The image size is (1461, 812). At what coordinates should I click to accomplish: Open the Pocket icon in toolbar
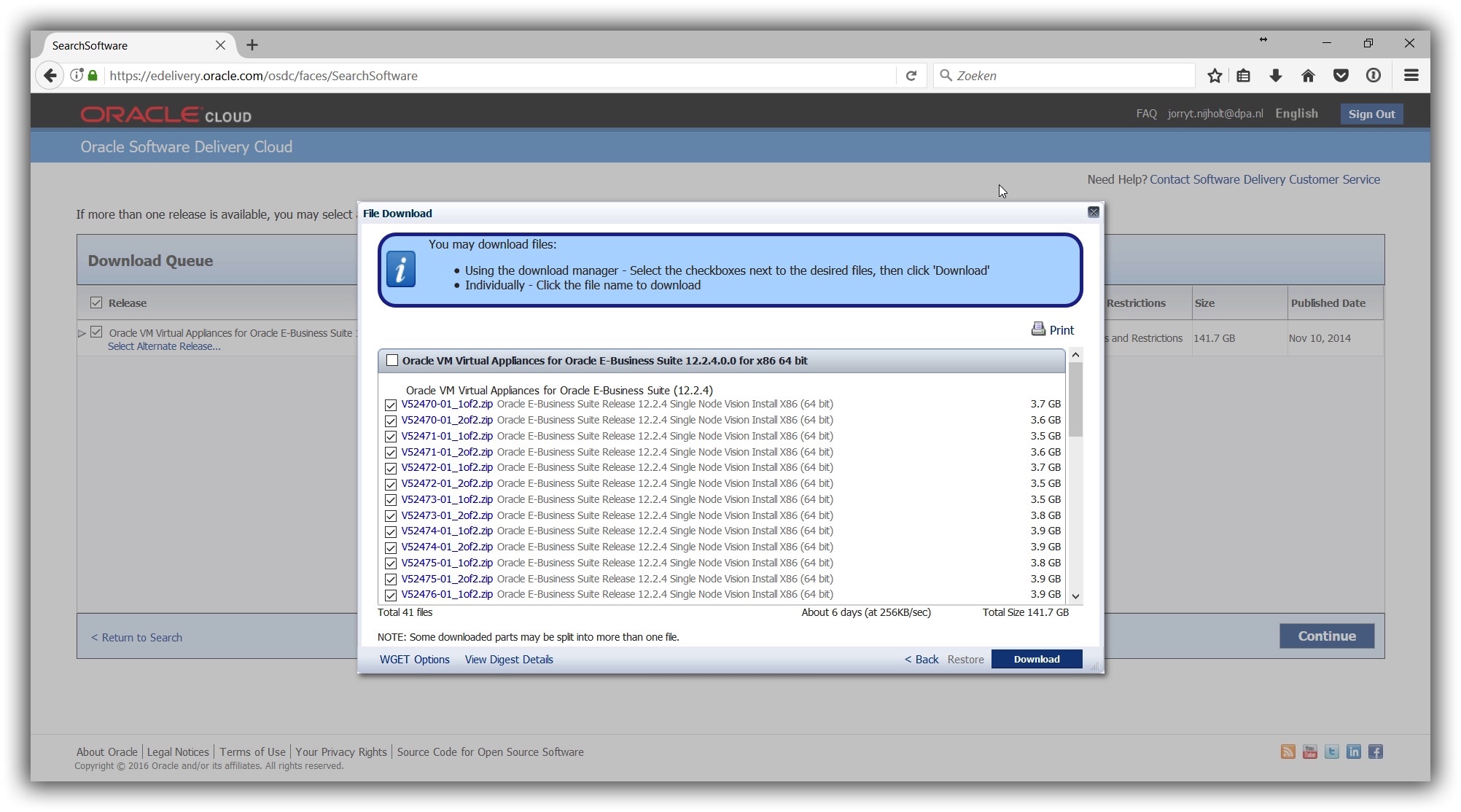[1341, 76]
